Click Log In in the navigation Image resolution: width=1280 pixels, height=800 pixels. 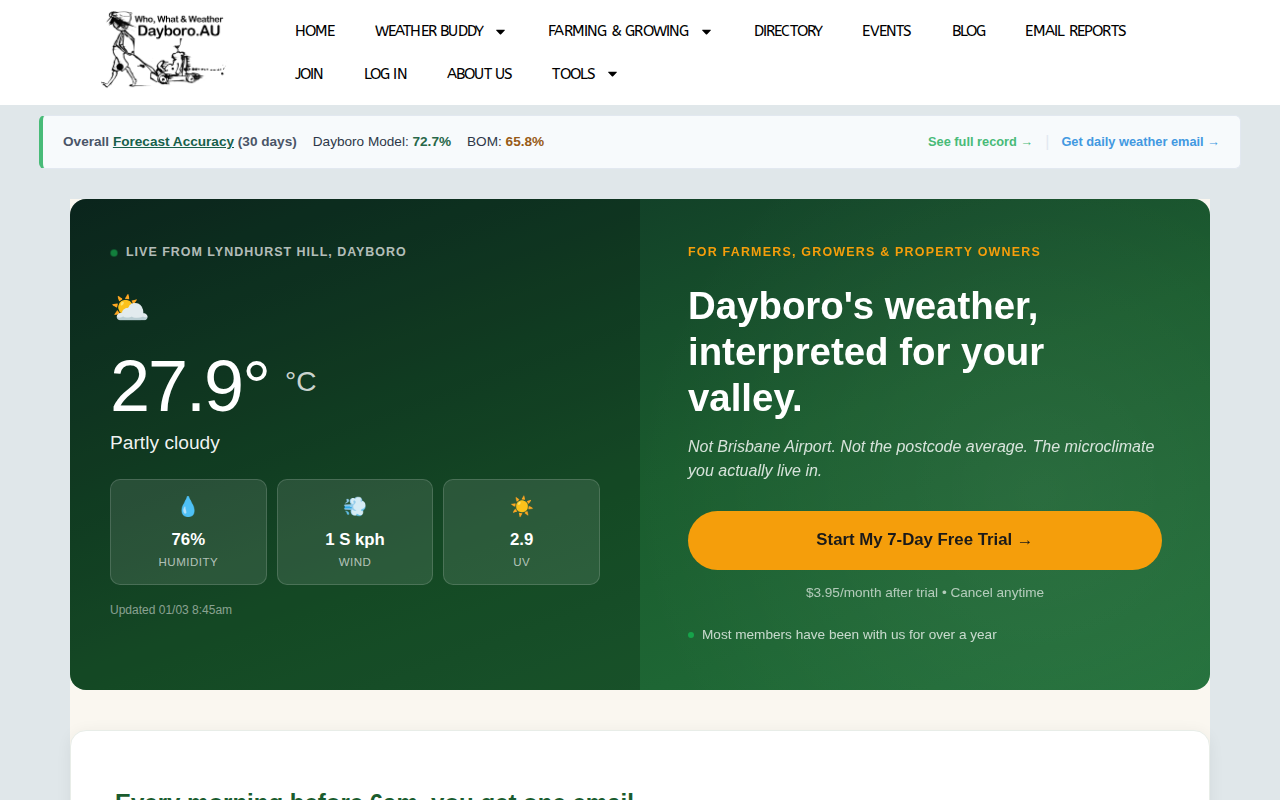(x=385, y=74)
